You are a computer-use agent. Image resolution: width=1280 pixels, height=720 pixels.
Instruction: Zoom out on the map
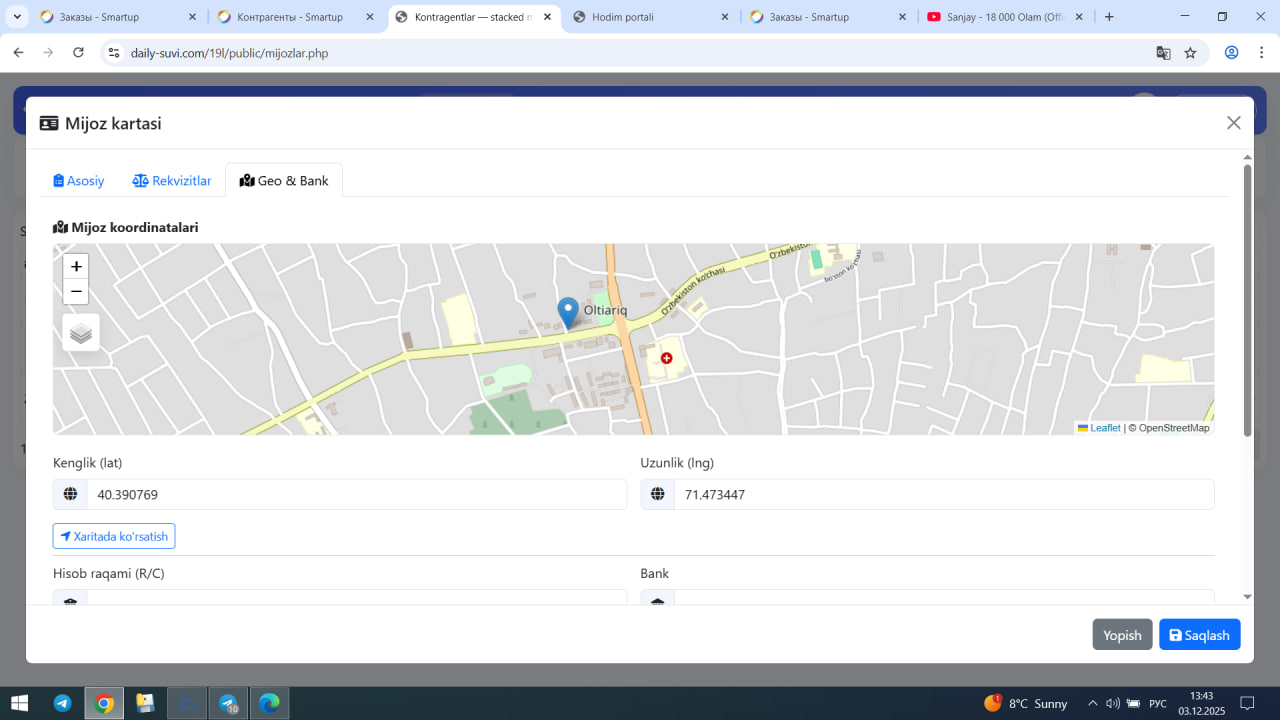tap(76, 292)
